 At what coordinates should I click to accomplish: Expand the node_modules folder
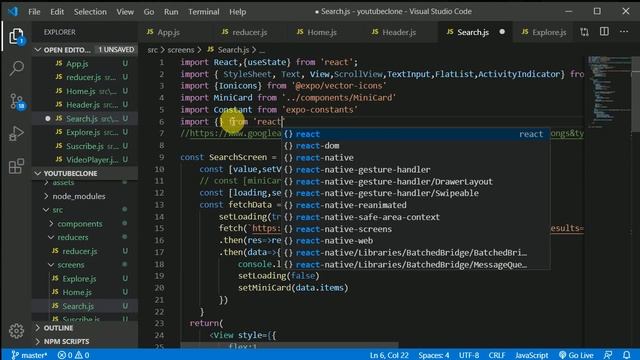(78, 196)
